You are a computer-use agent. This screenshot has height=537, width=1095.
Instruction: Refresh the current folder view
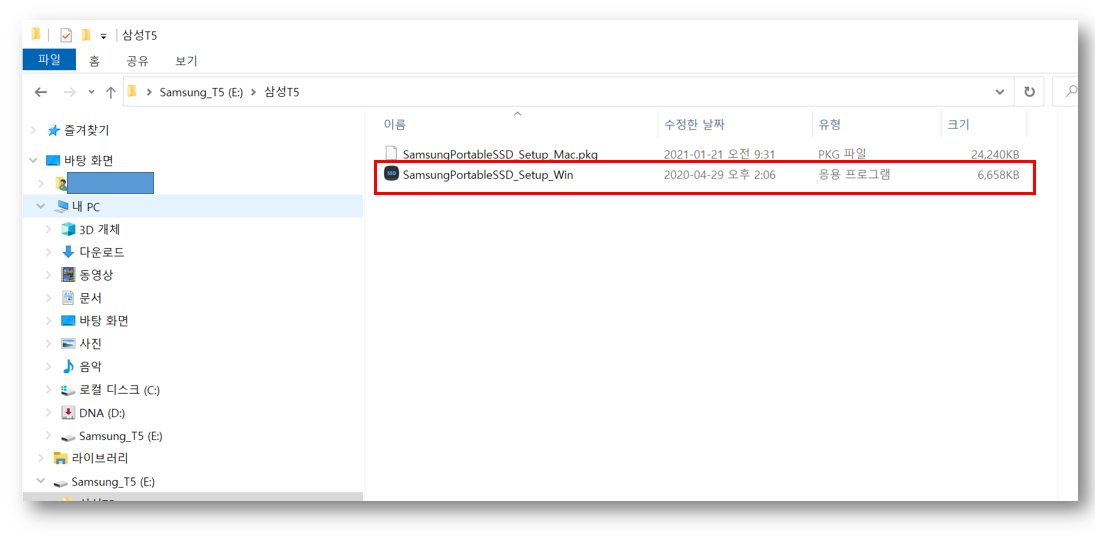point(1029,92)
